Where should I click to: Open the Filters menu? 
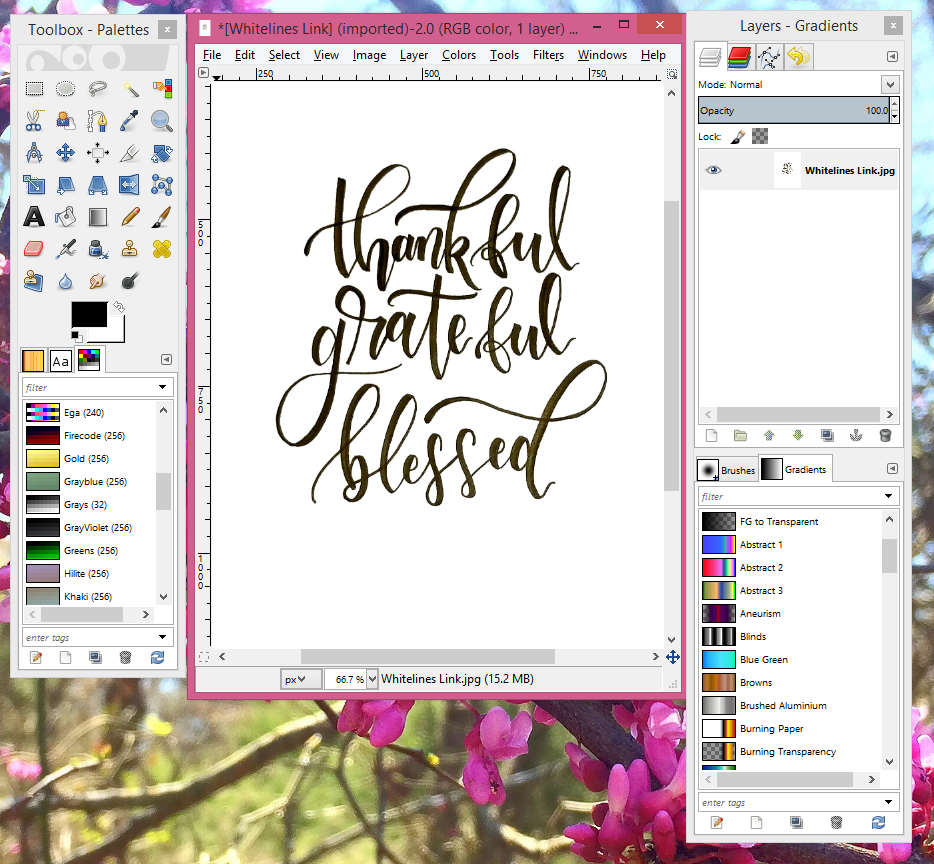point(548,55)
